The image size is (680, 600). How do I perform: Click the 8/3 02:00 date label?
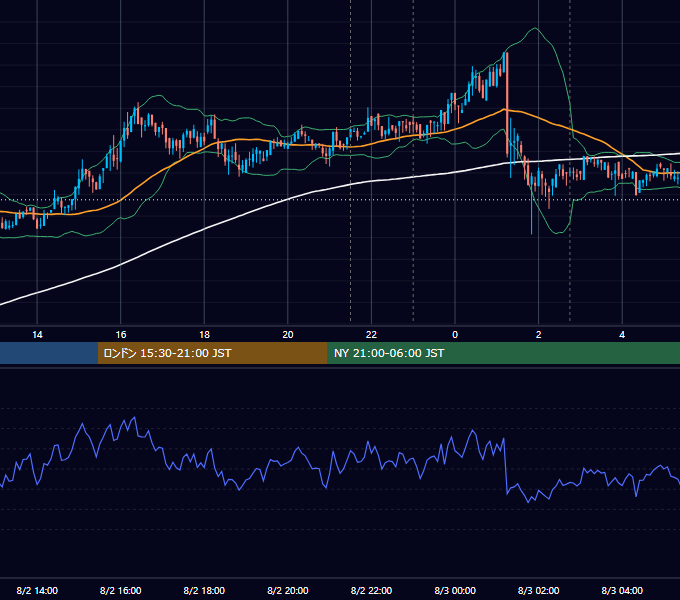coord(539,590)
